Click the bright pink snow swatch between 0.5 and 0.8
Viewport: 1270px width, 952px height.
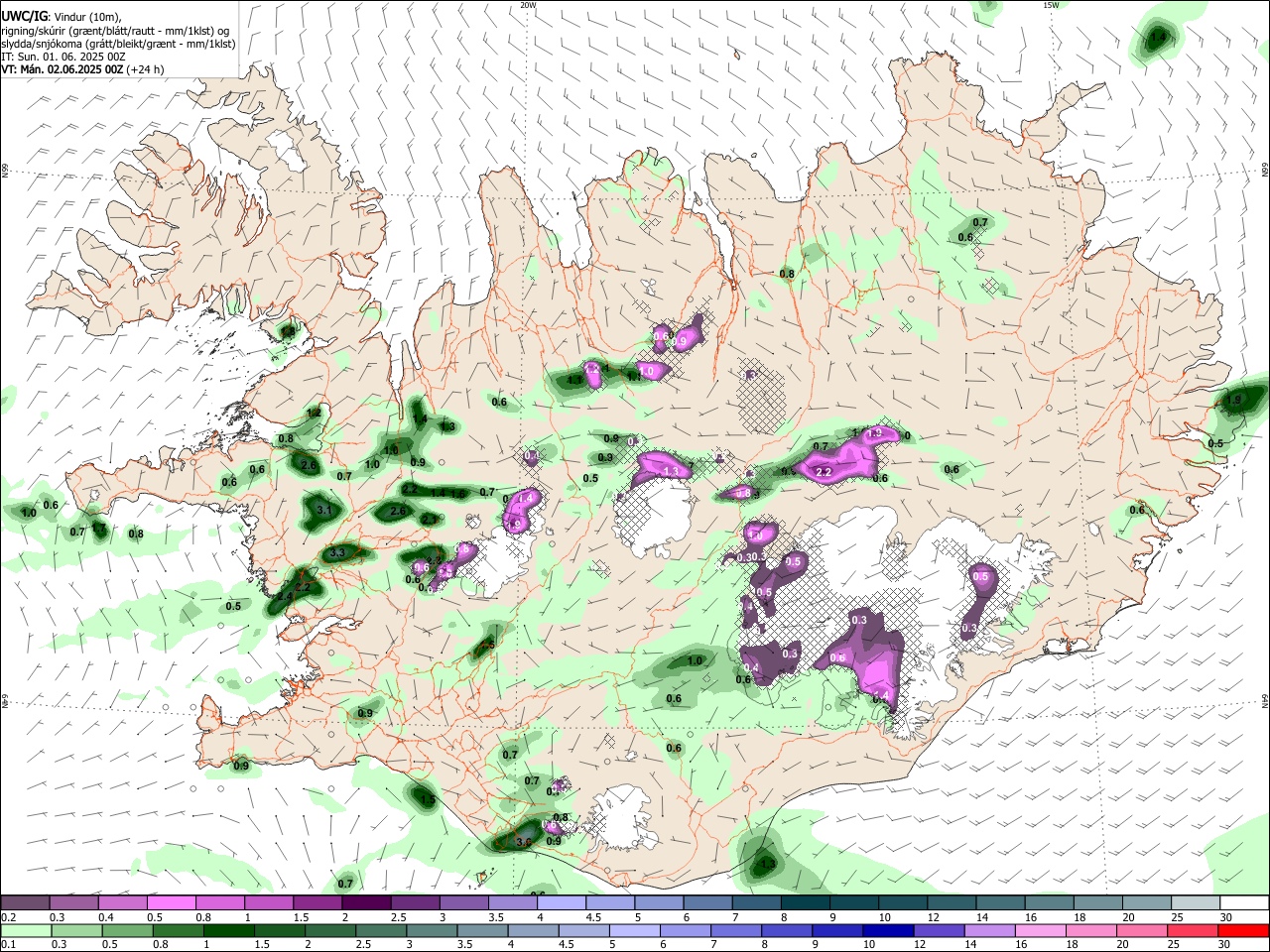point(171,902)
